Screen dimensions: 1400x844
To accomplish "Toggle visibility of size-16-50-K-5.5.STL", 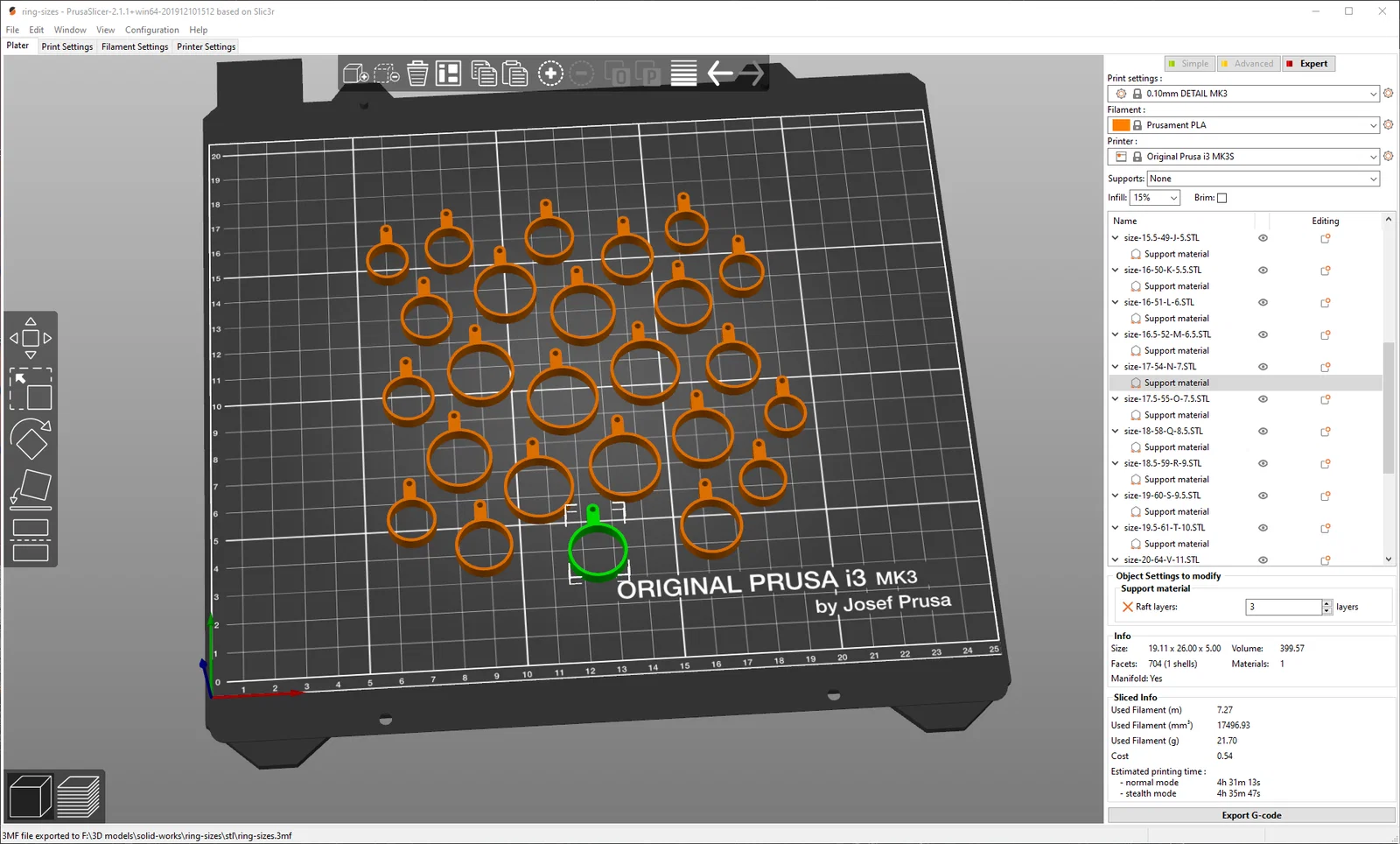I will point(1263,271).
